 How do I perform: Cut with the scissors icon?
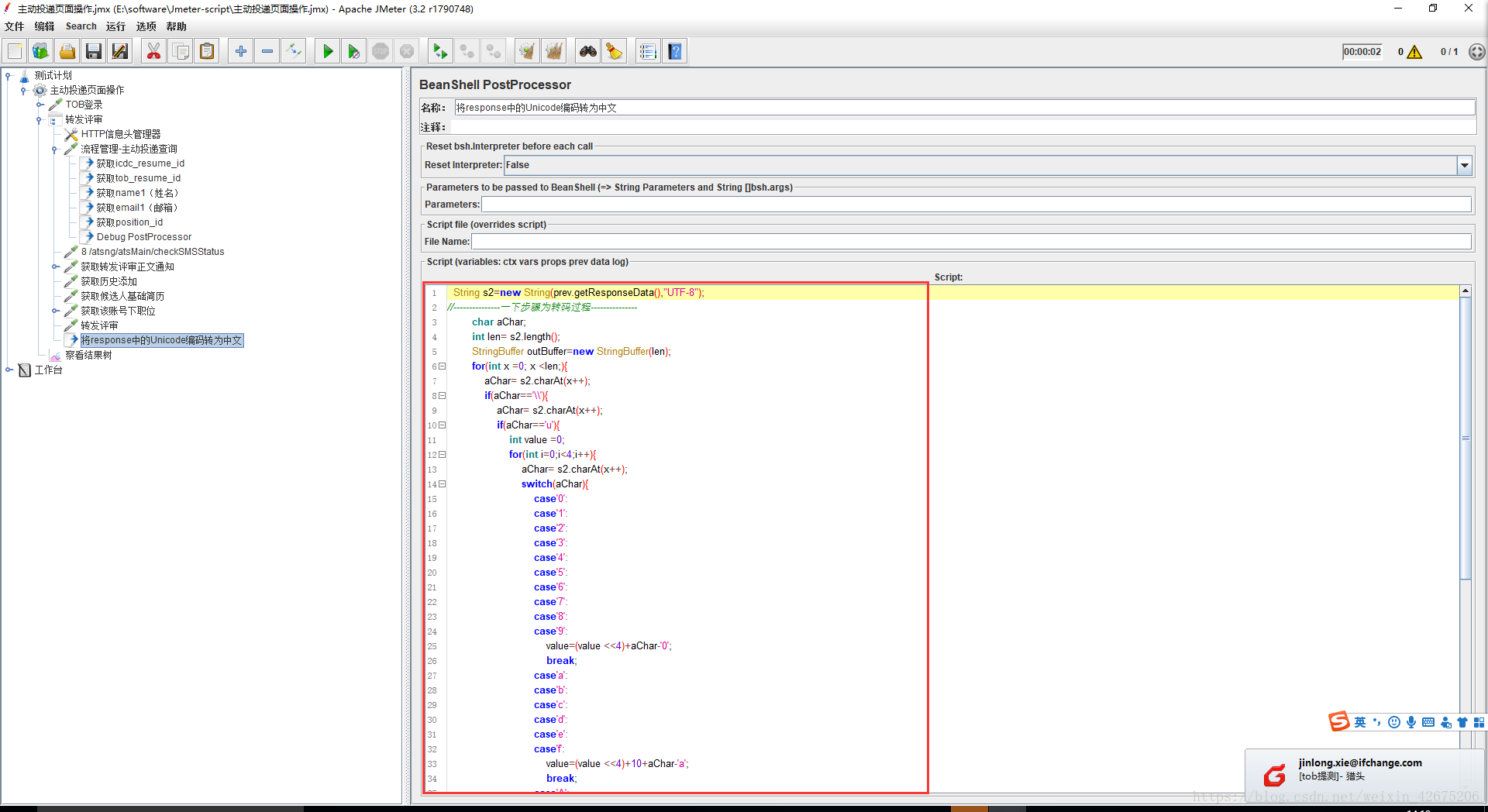(x=153, y=52)
